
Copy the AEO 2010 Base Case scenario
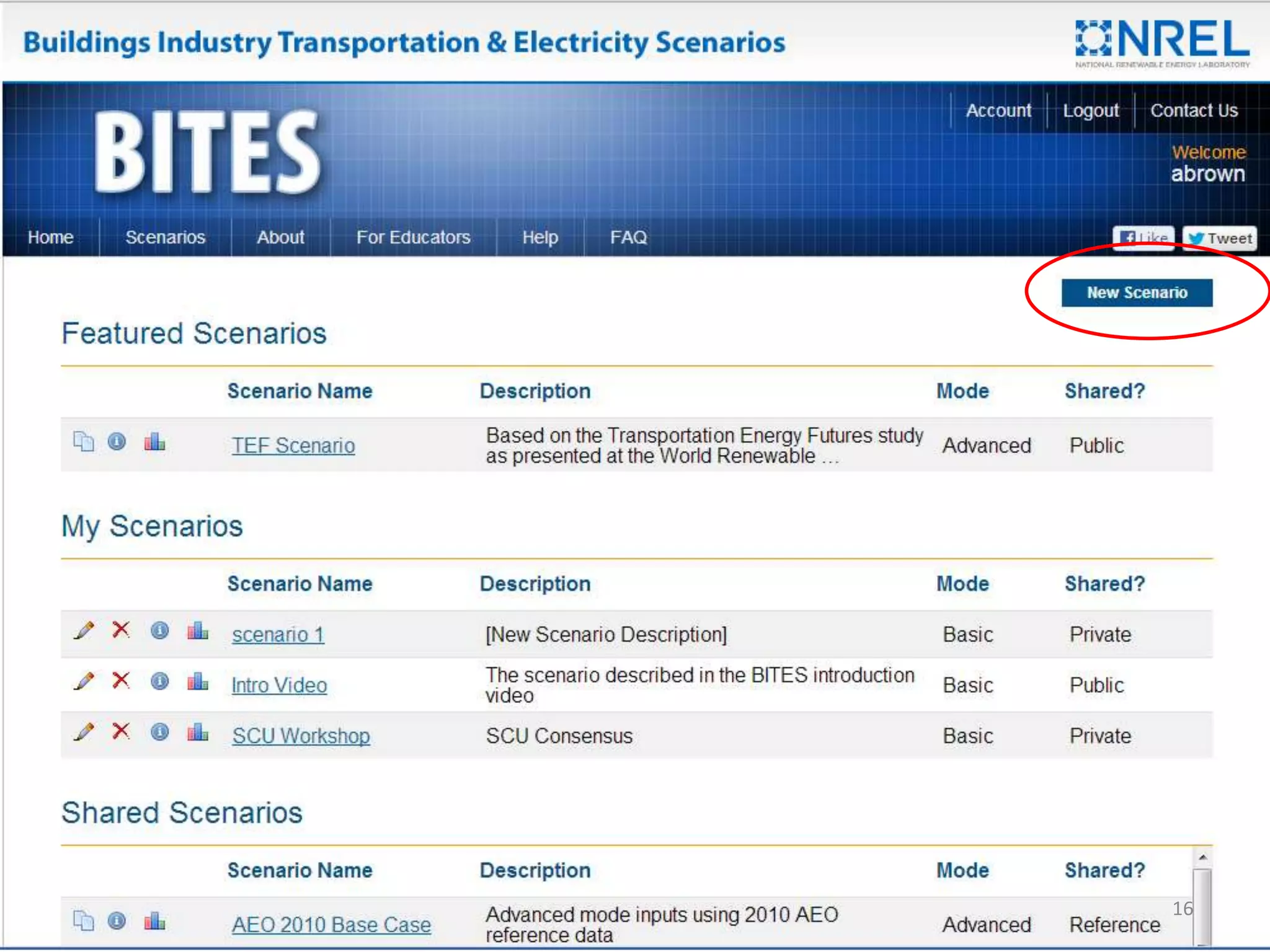(x=83, y=920)
